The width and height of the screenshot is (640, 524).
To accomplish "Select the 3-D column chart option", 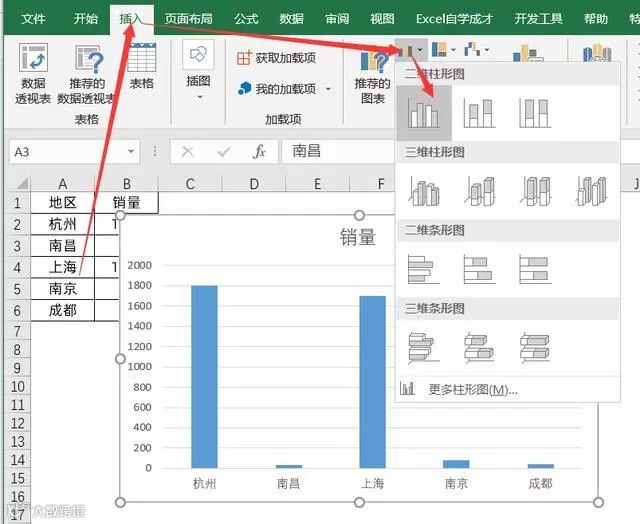I will point(591,191).
